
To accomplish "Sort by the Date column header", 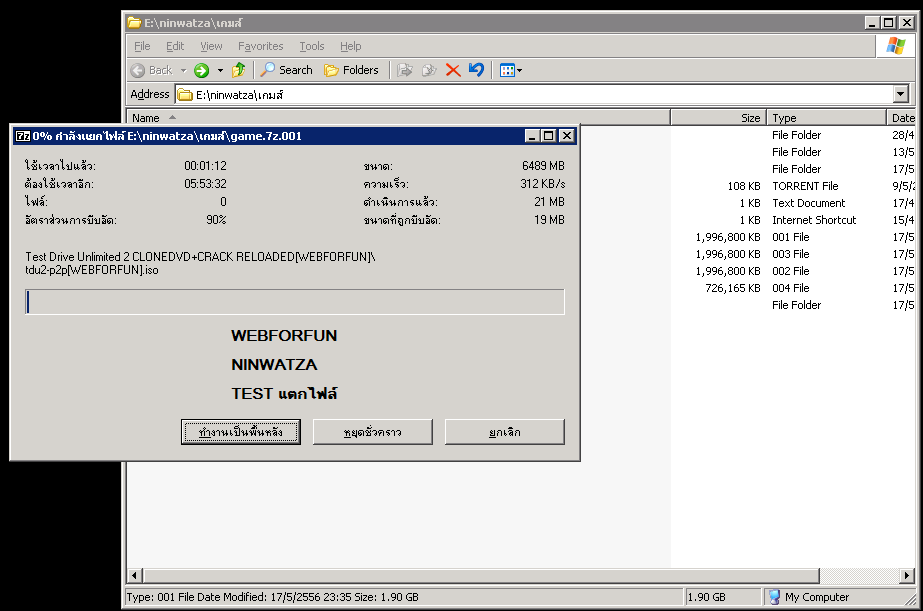I will click(902, 118).
